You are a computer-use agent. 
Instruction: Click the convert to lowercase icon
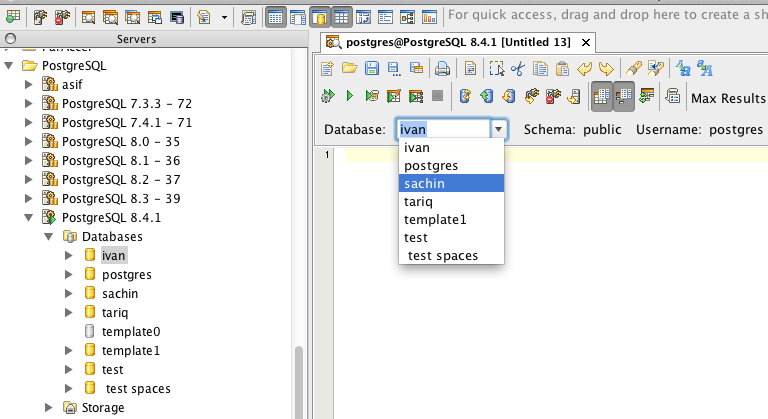click(683, 69)
